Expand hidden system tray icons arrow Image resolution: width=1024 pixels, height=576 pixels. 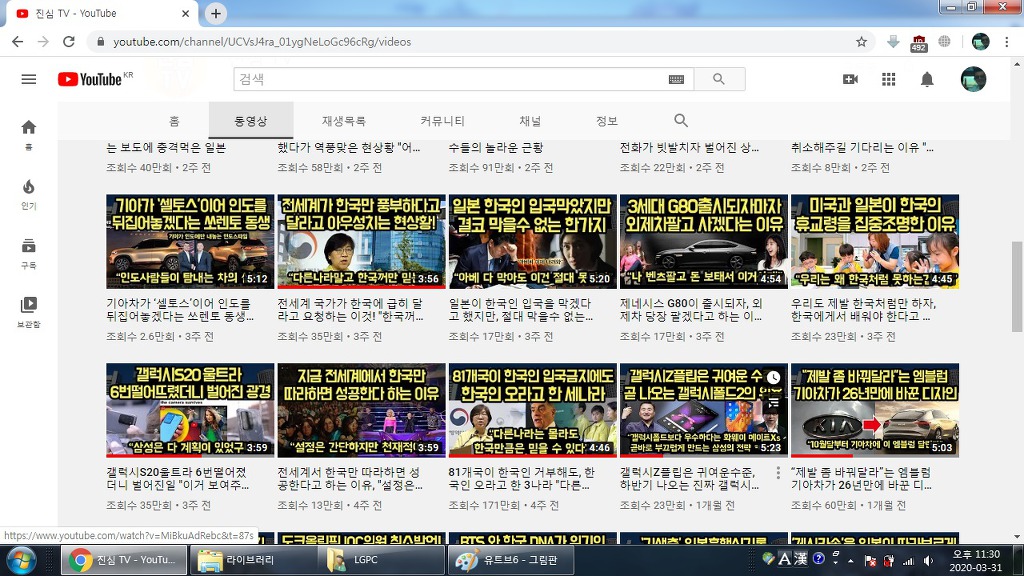852,559
